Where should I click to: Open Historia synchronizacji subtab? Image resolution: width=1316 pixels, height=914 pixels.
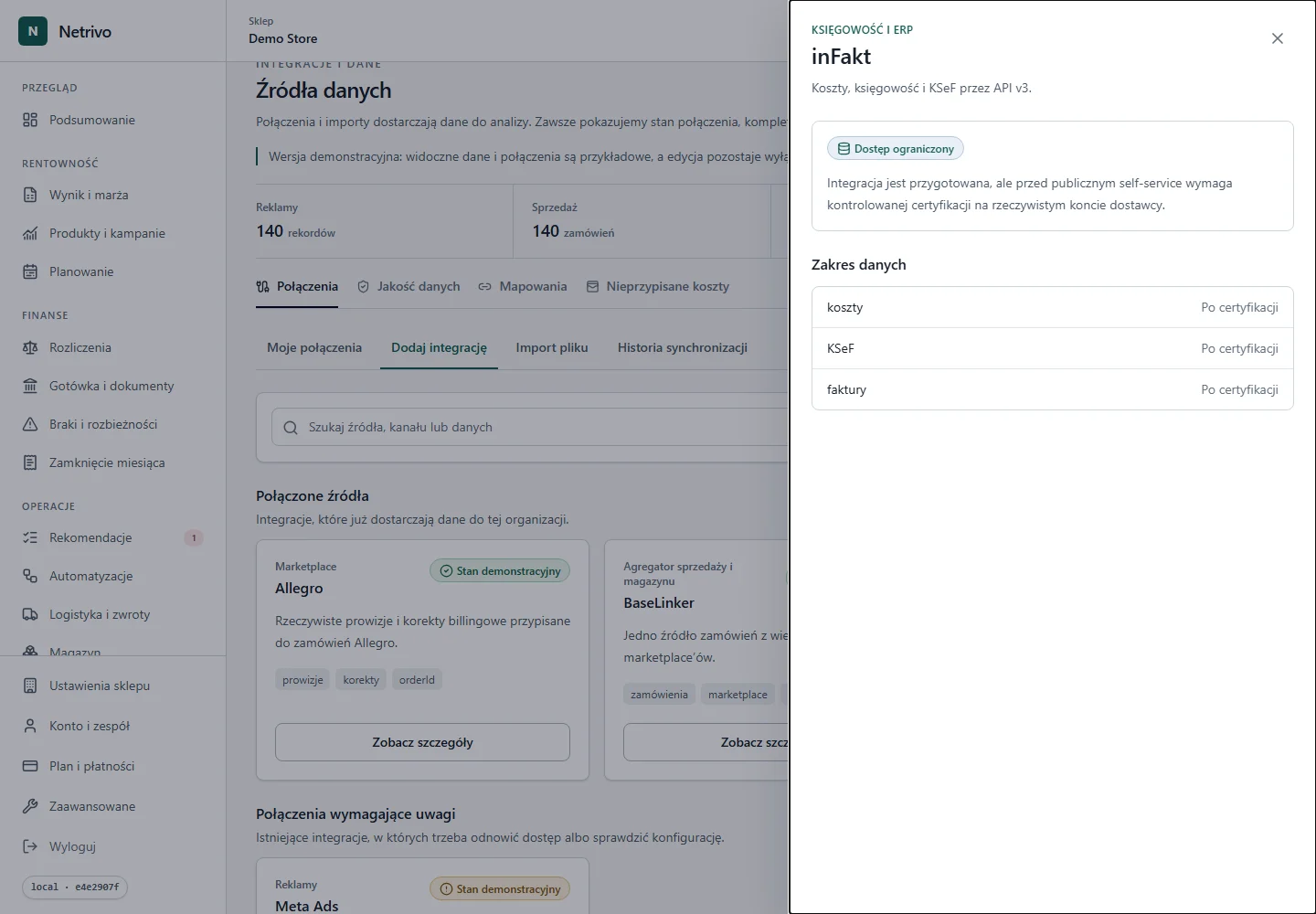pyautogui.click(x=683, y=347)
